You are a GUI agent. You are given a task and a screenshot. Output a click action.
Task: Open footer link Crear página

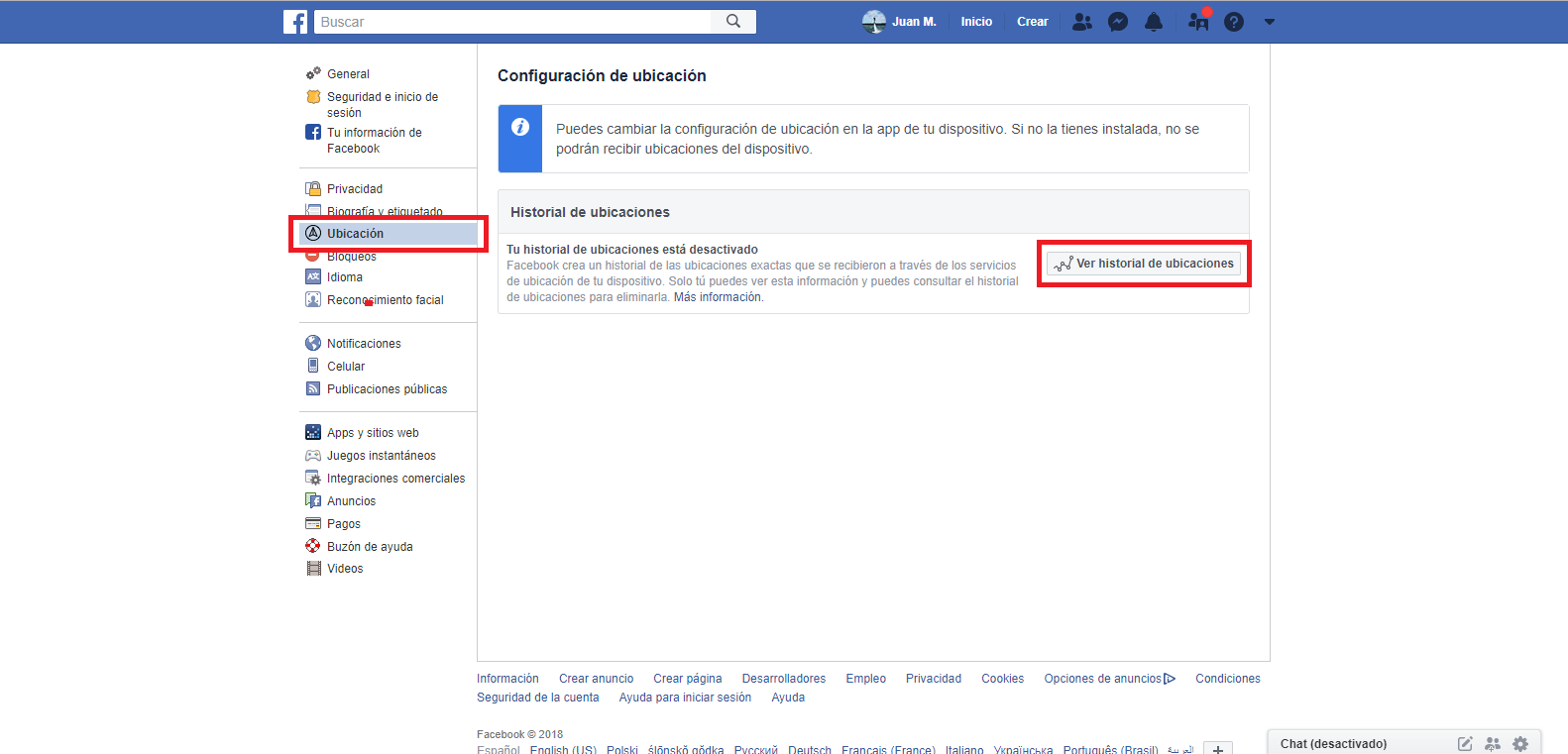pyautogui.click(x=687, y=679)
